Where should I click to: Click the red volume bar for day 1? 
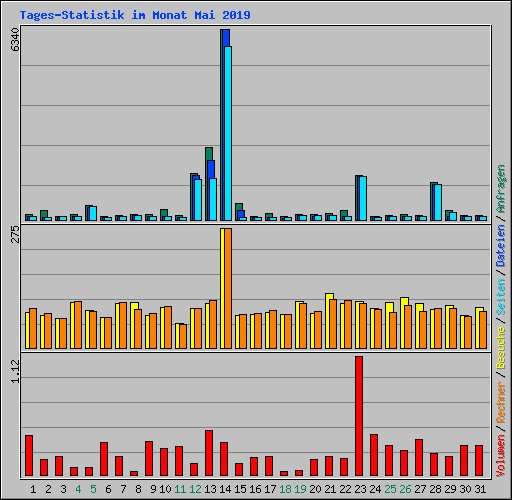point(29,455)
